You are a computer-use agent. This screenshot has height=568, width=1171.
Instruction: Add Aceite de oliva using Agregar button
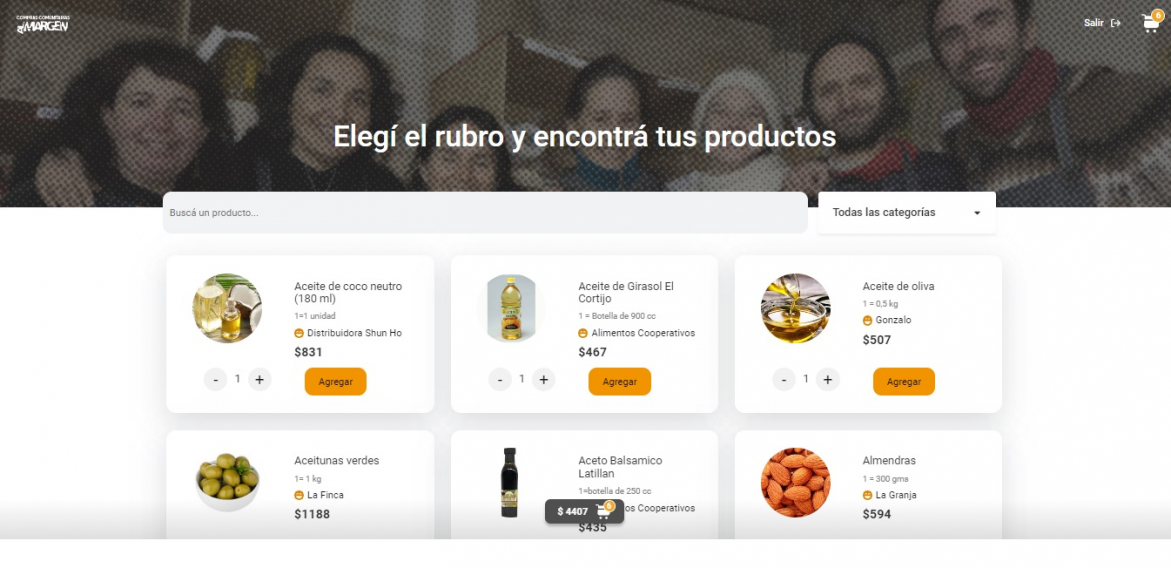904,381
